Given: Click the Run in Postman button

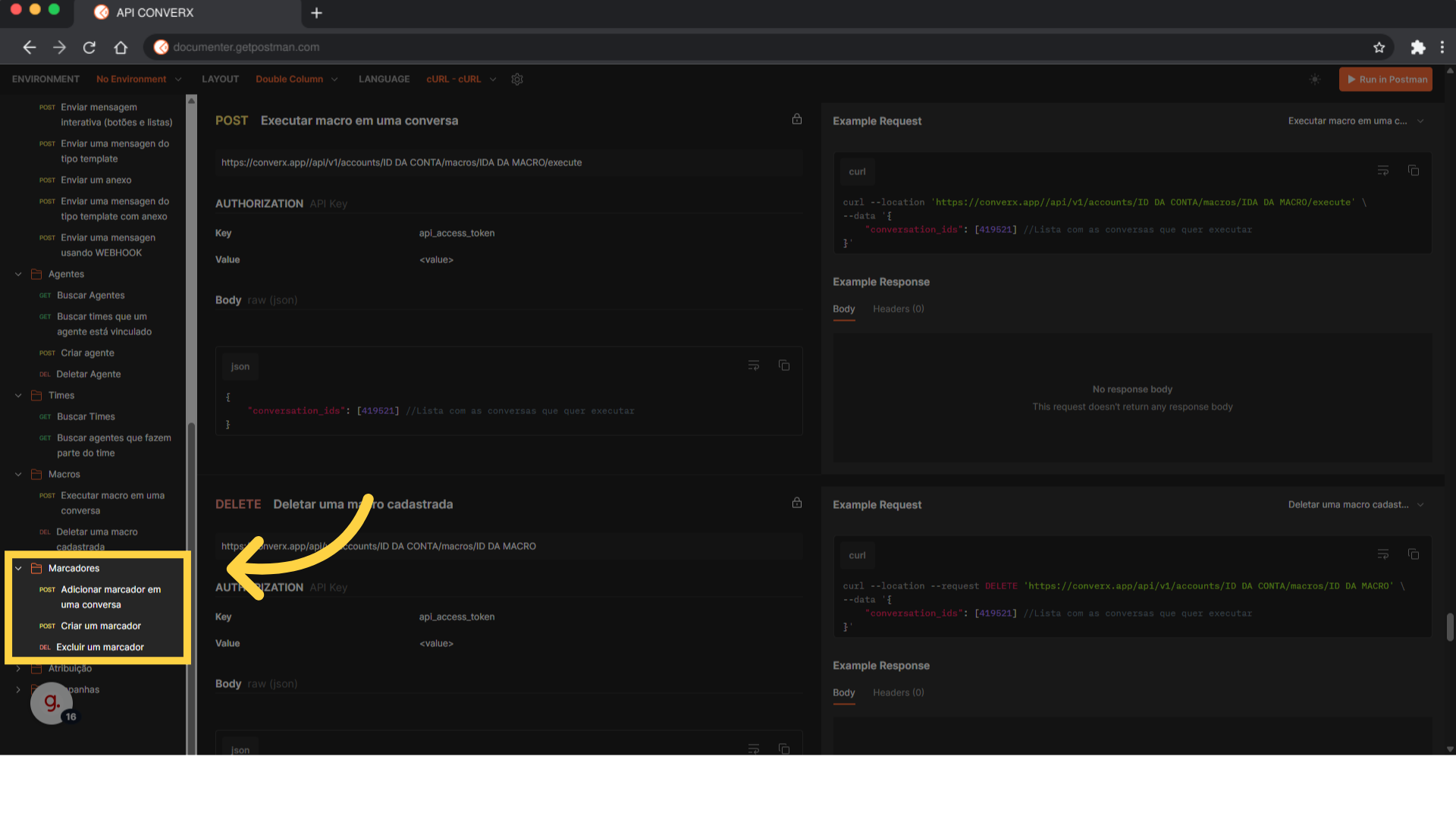Looking at the screenshot, I should [x=1385, y=79].
